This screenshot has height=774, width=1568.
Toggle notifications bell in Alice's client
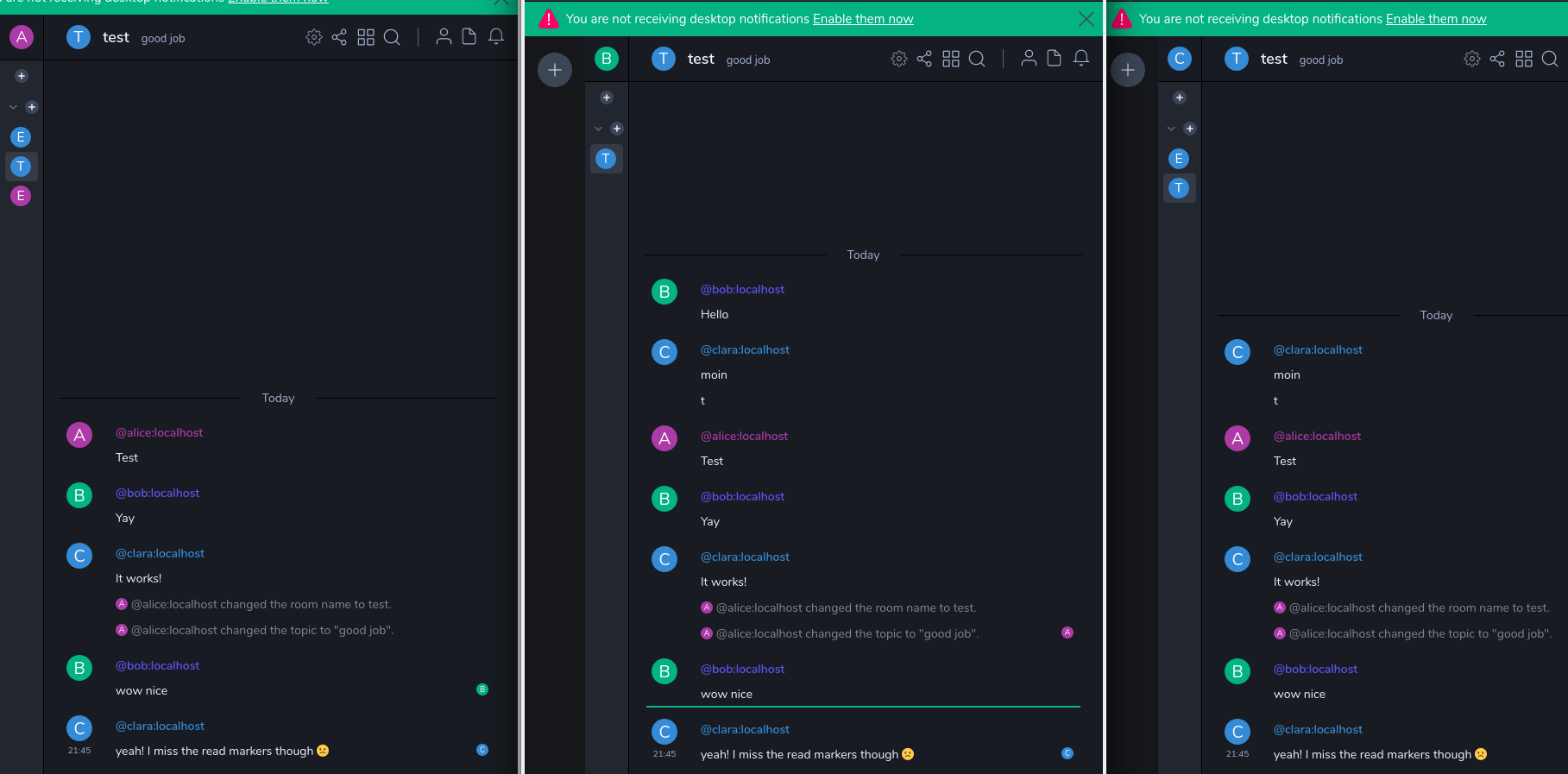[x=496, y=37]
